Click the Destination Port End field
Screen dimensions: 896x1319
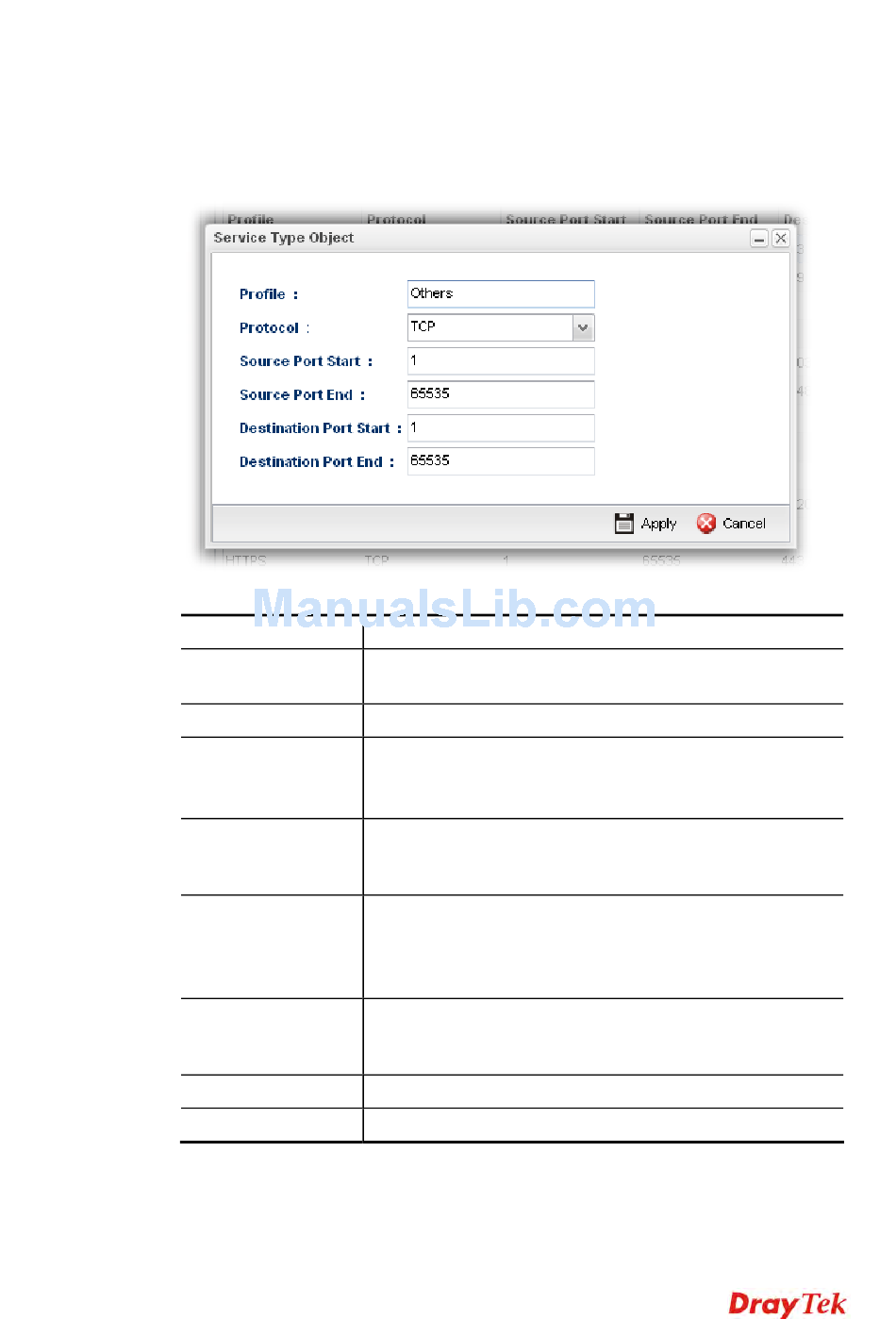pyautogui.click(x=500, y=461)
